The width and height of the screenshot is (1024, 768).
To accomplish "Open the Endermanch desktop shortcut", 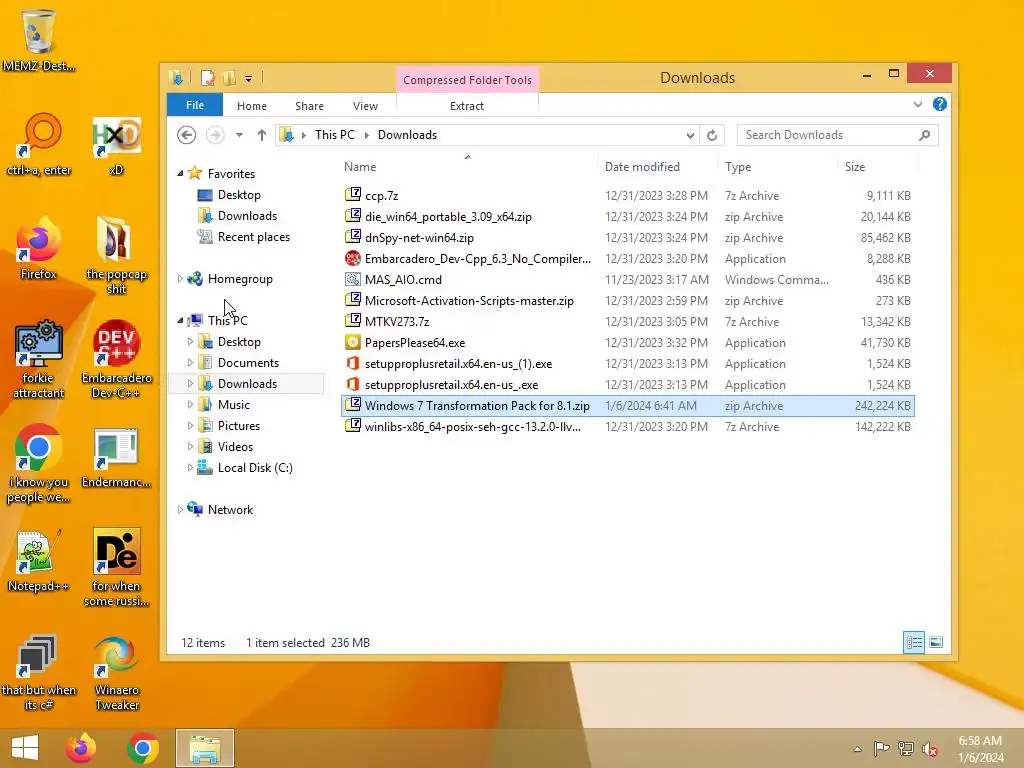I will pos(116,458).
